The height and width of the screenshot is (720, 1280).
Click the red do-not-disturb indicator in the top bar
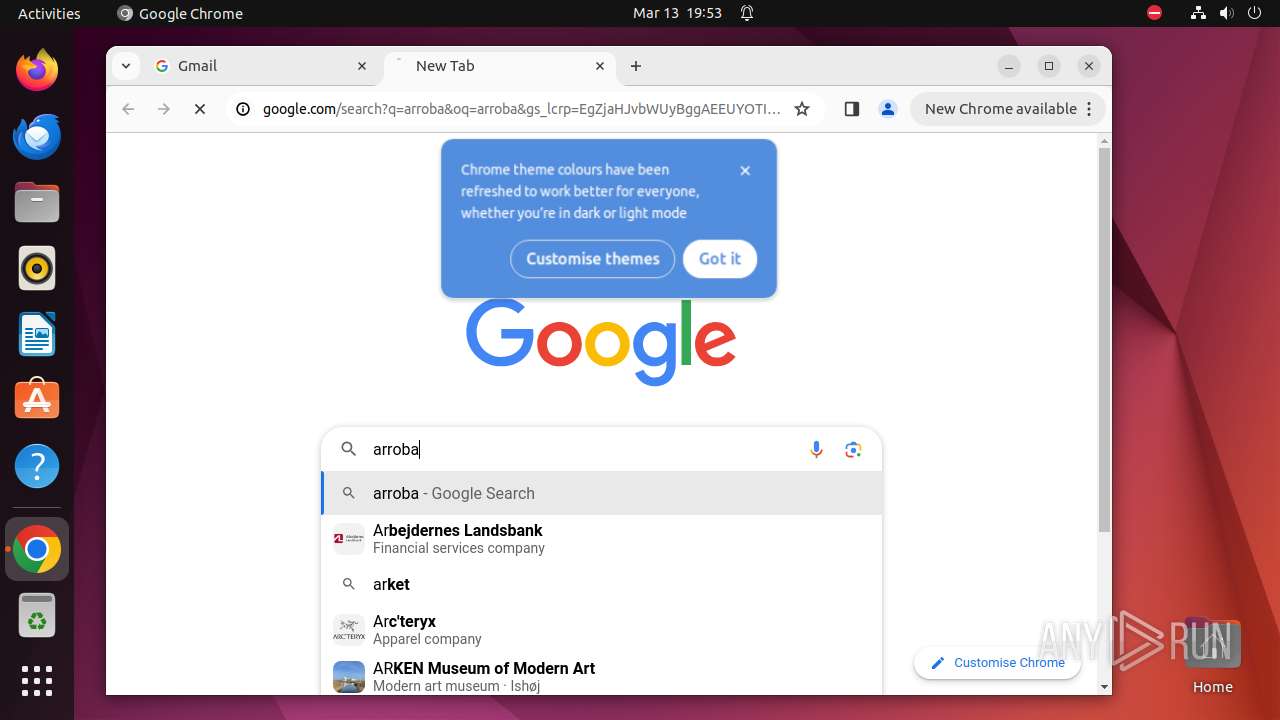click(1155, 13)
